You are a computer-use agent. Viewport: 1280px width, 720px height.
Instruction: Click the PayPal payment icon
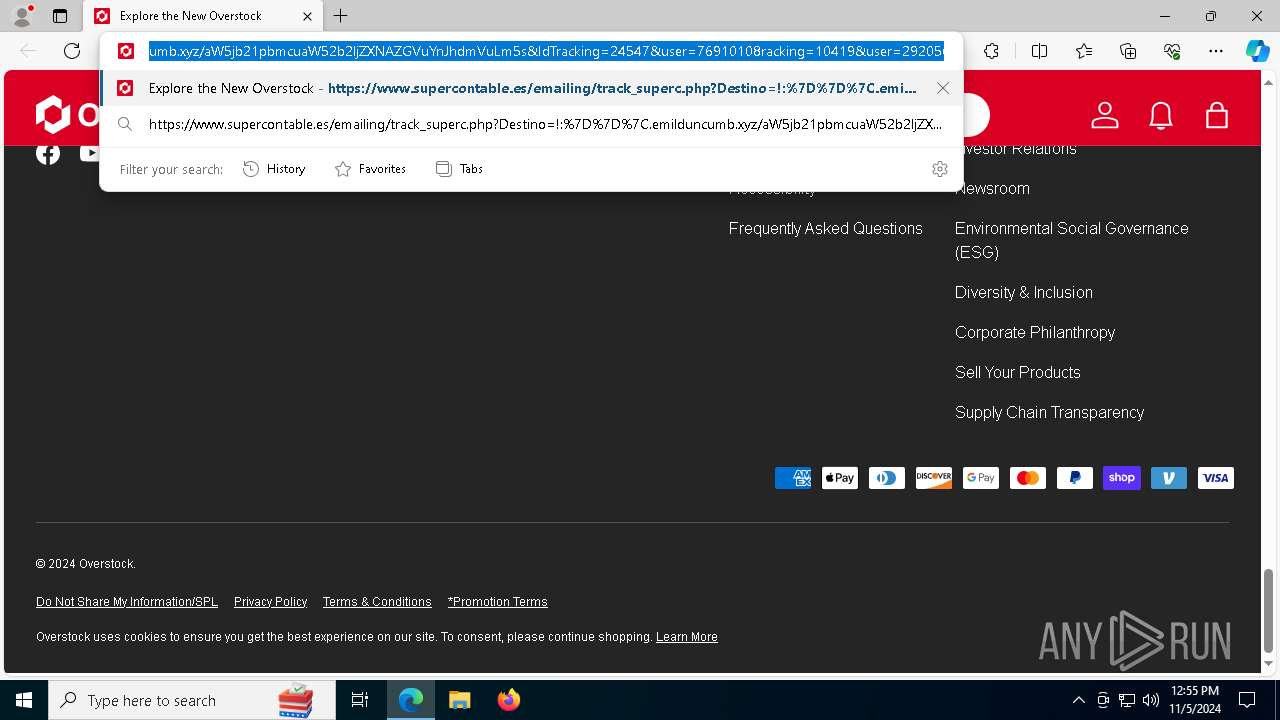1075,478
